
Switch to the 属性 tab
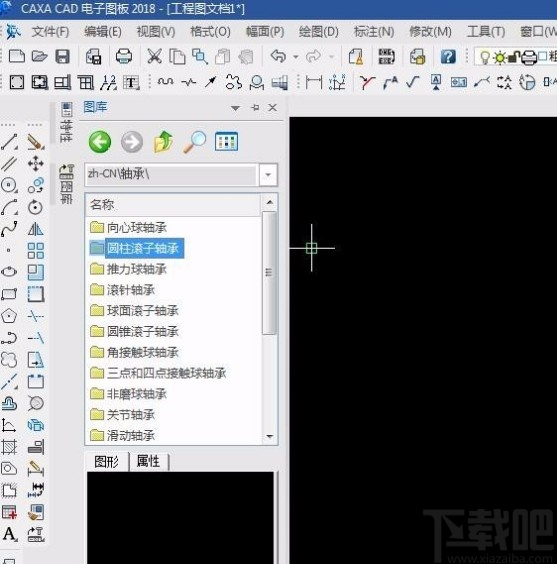148,461
